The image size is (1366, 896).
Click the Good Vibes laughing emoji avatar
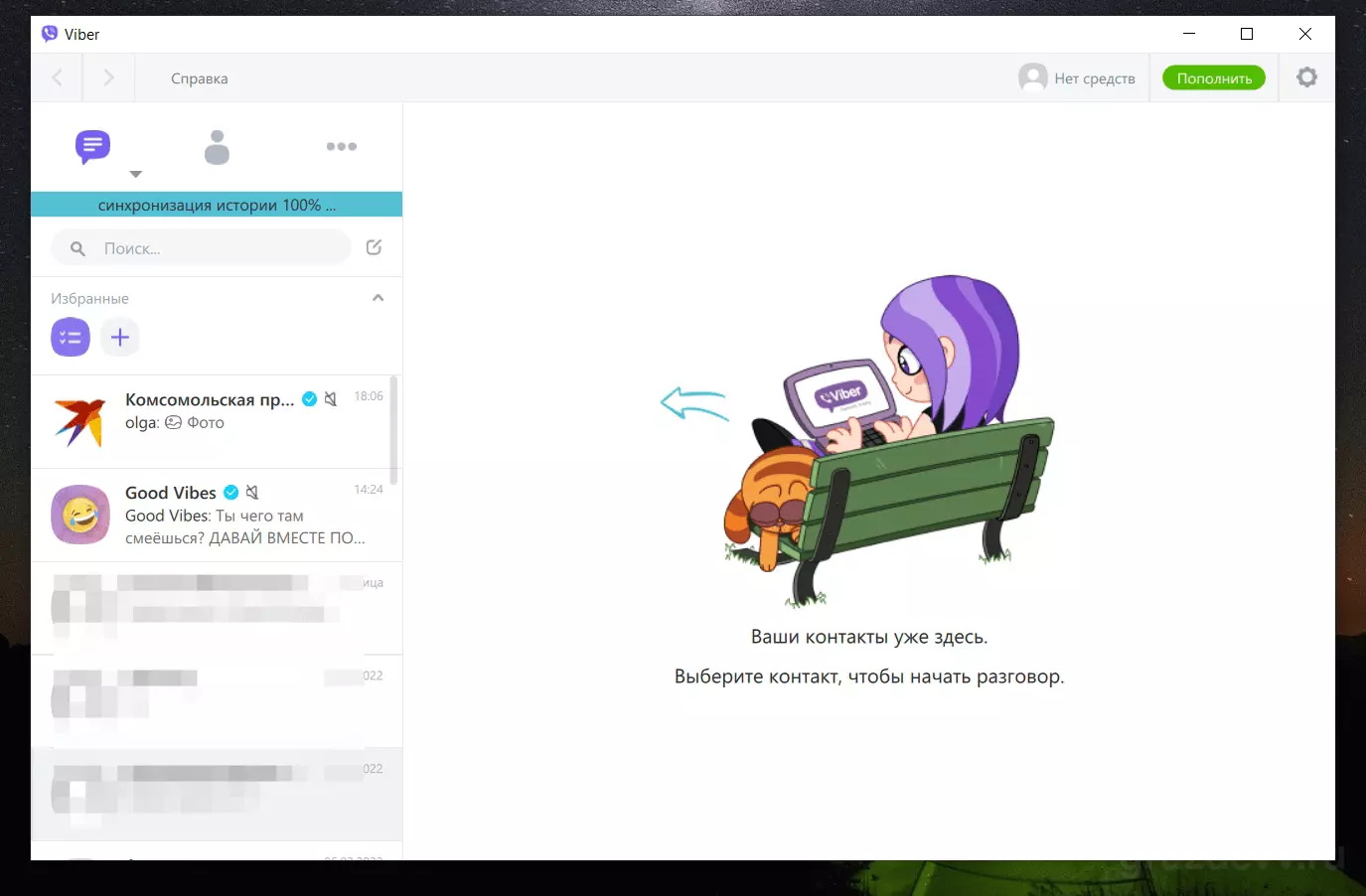pos(80,515)
